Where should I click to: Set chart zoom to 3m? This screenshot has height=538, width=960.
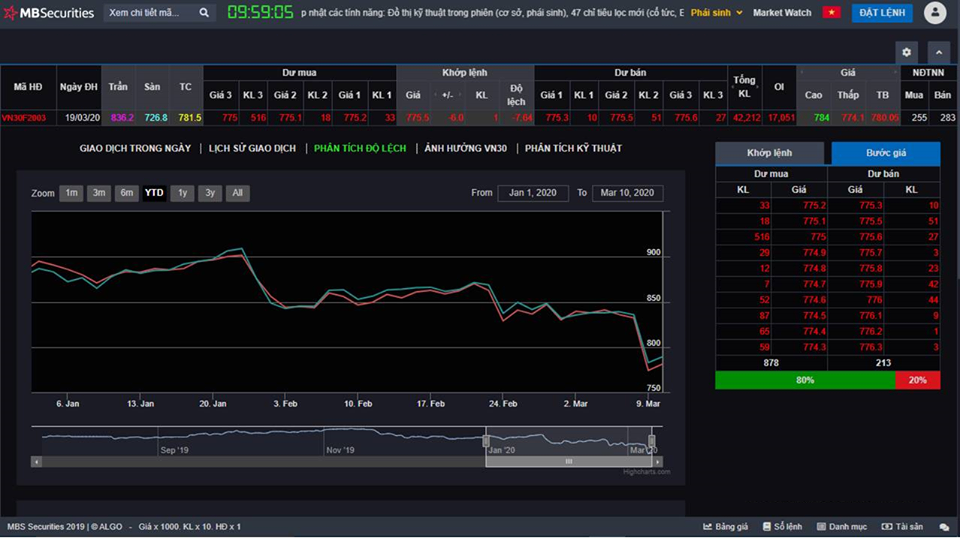99,193
